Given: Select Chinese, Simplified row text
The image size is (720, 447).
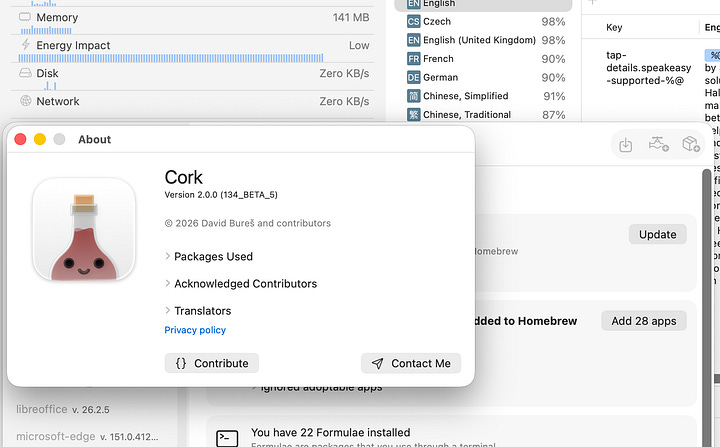Looking at the screenshot, I should click(x=466, y=96).
